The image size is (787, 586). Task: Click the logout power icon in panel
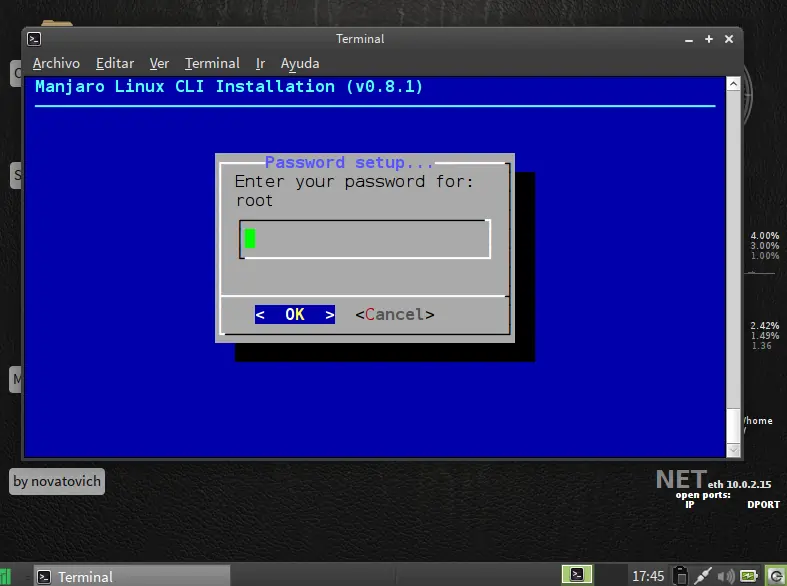776,576
